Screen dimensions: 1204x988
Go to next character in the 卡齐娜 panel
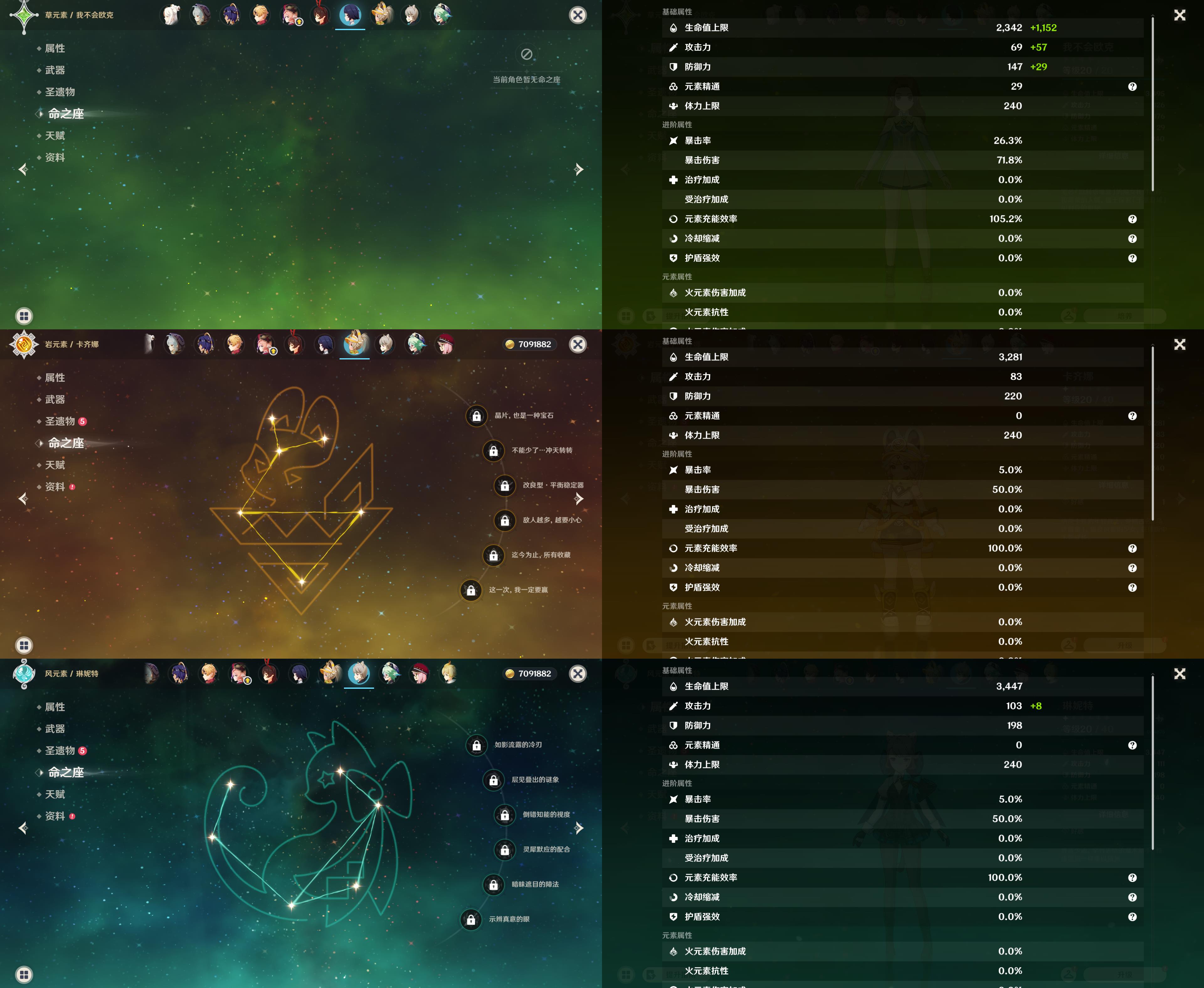click(x=579, y=499)
